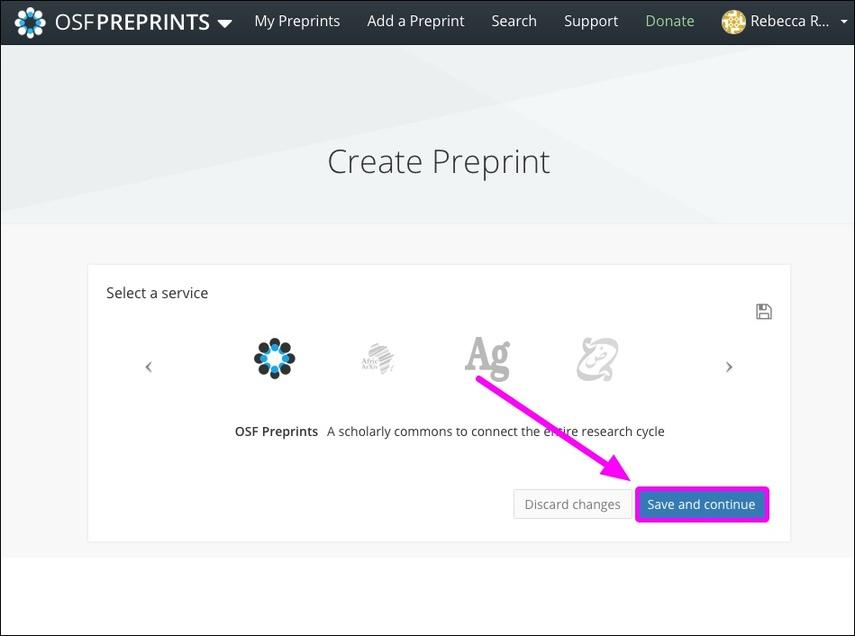Click the 'Create Preprint' page title
This screenshot has width=855, height=636.
point(438,162)
